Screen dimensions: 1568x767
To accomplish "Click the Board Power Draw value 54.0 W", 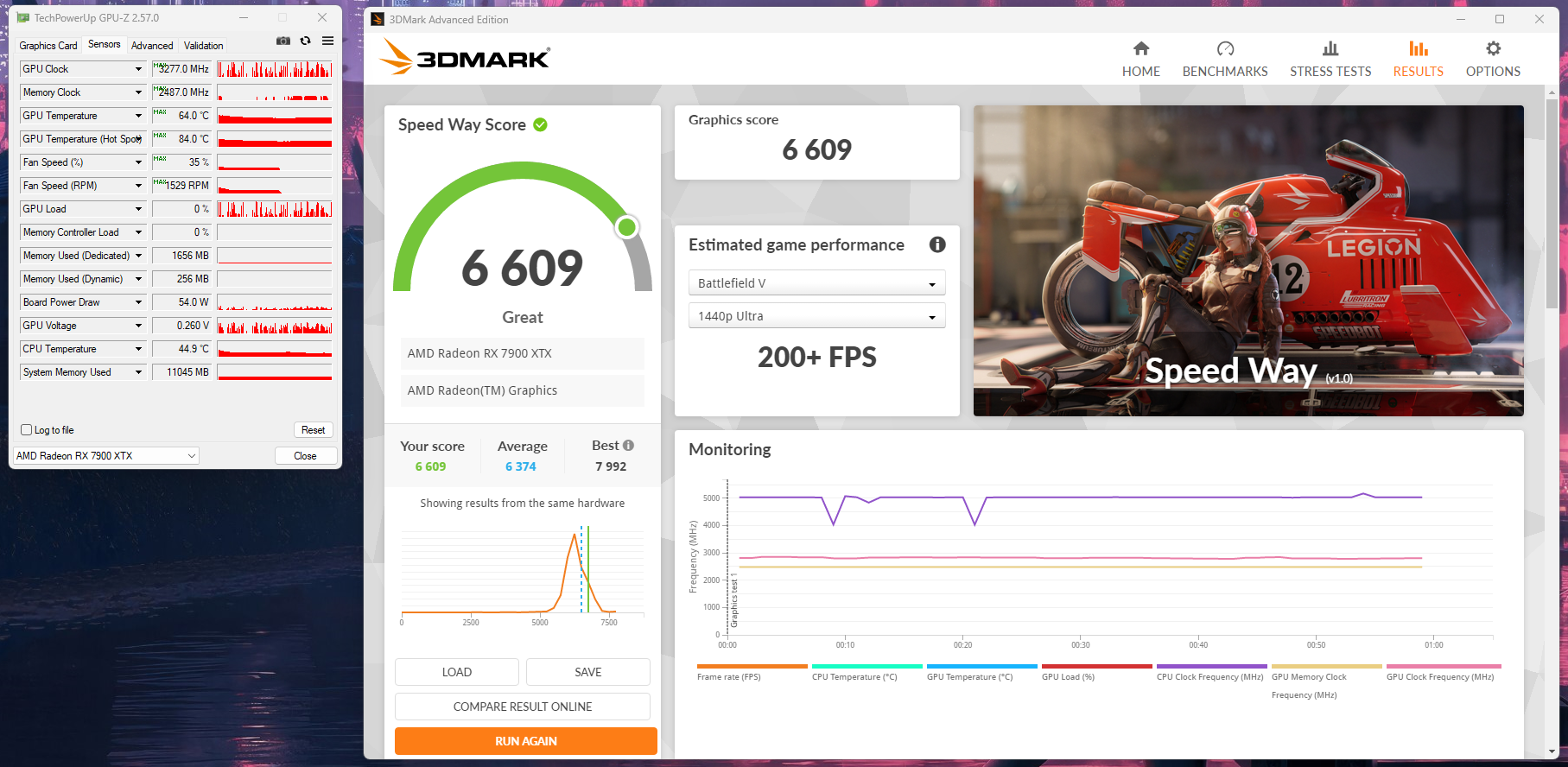I will point(181,302).
